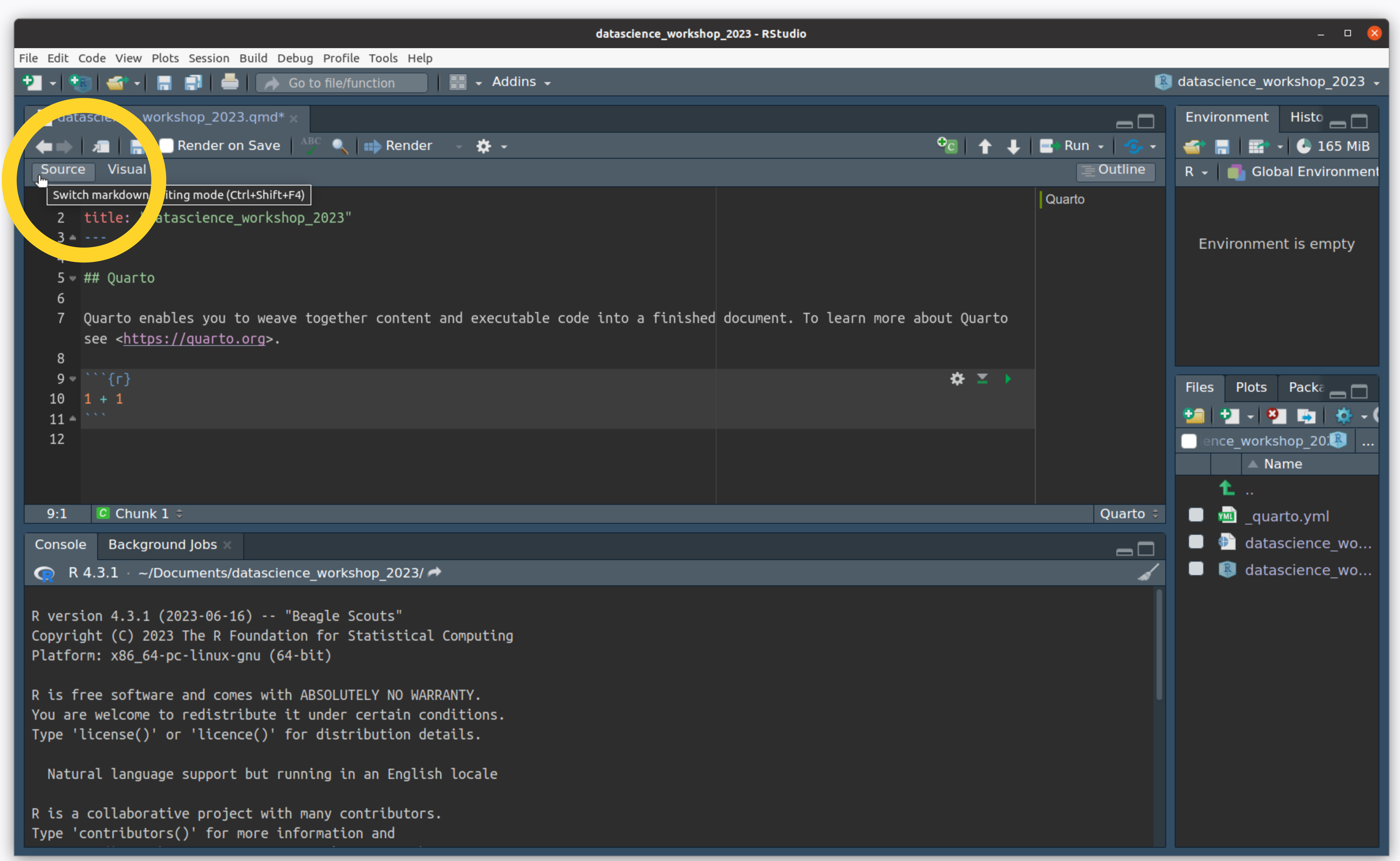
Task: Clear the console with the broom icon
Action: pos(1148,572)
